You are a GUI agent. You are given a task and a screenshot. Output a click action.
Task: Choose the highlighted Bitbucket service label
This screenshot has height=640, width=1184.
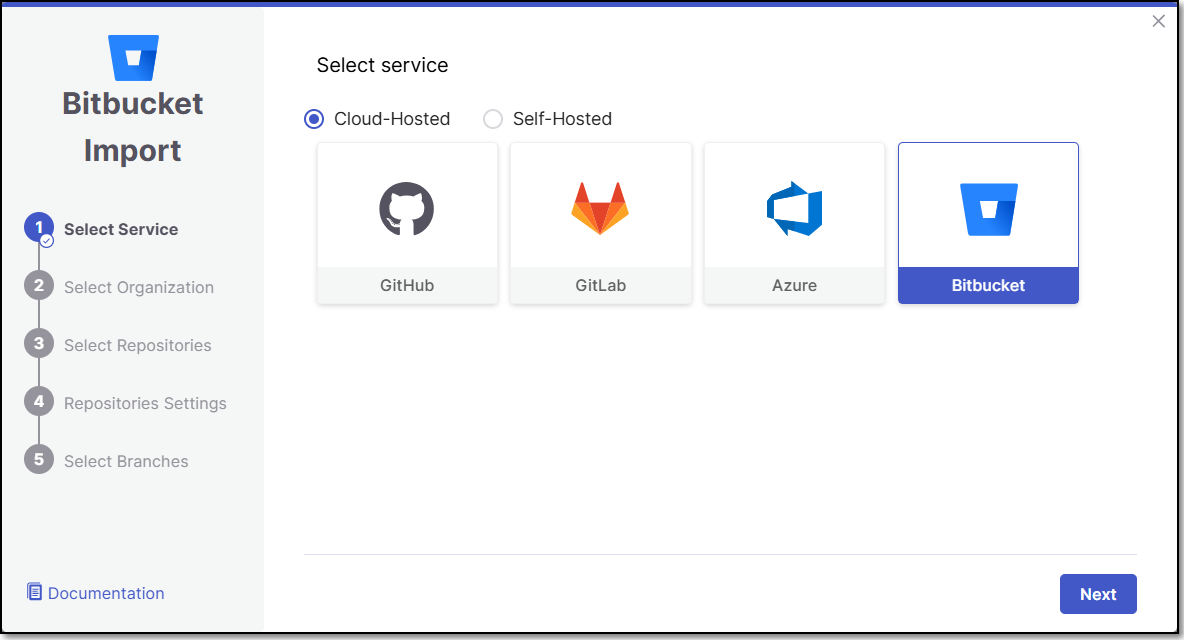(988, 286)
